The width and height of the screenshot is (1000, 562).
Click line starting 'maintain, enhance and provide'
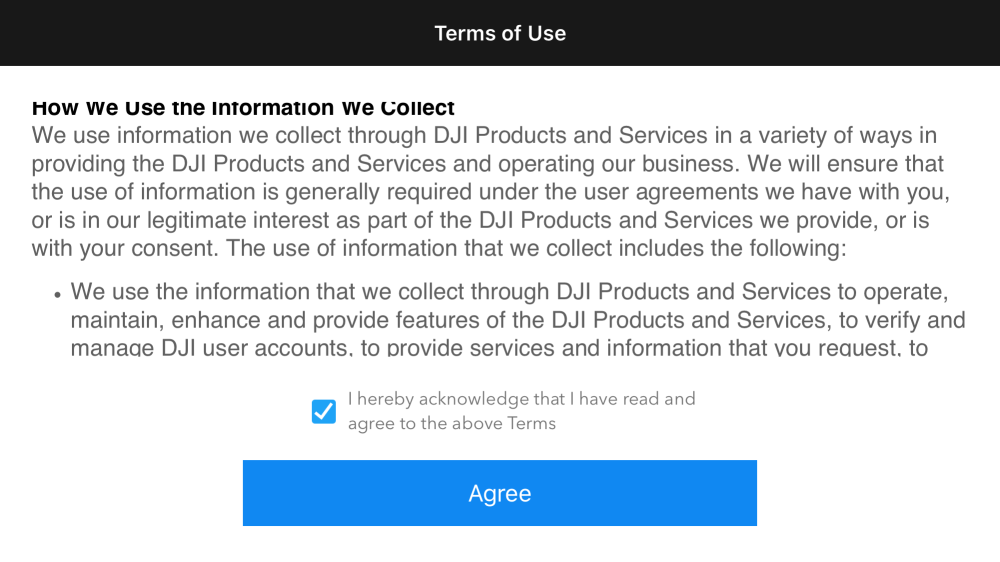tap(518, 320)
